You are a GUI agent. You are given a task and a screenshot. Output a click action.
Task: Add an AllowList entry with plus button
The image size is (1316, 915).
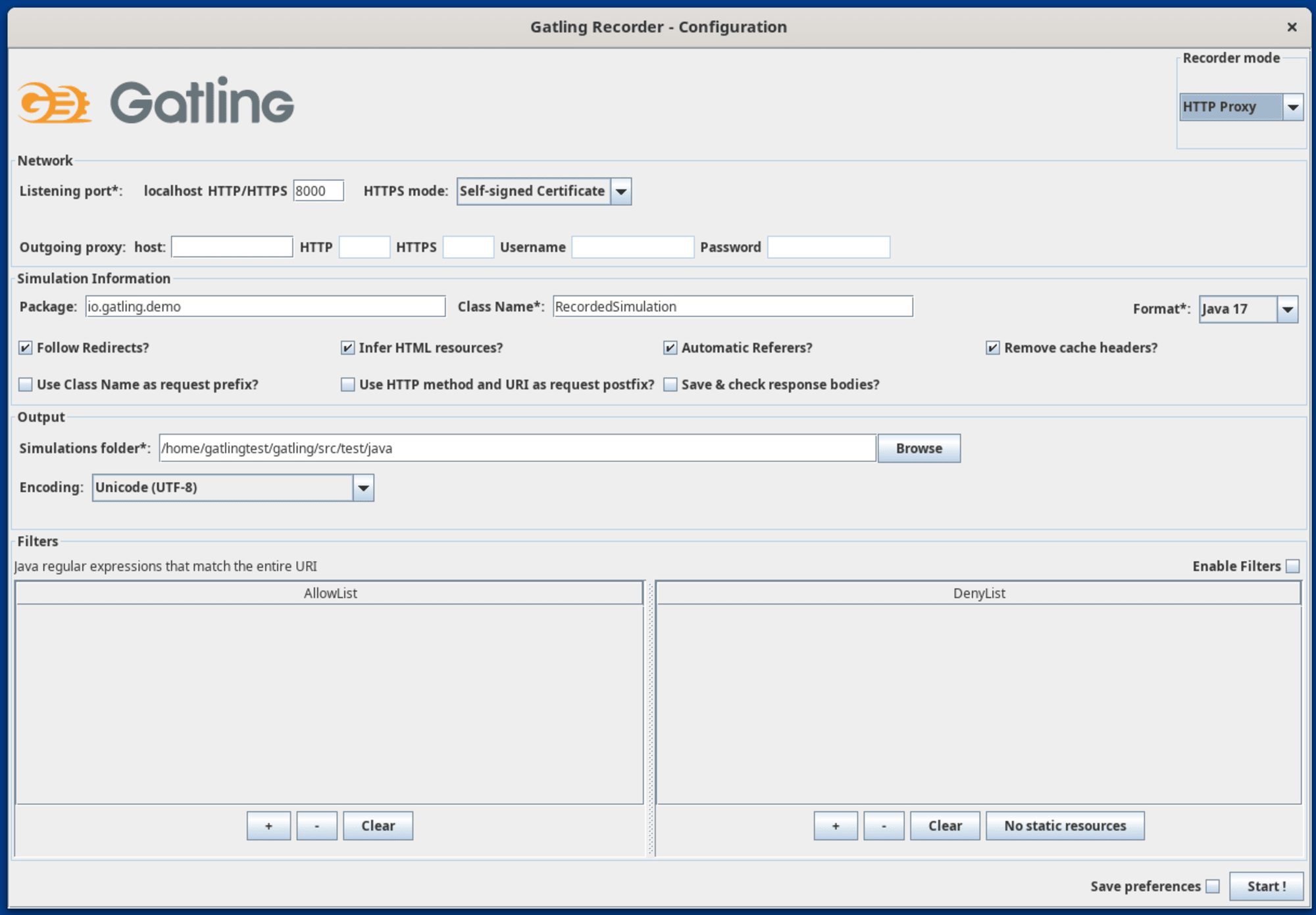tap(268, 826)
